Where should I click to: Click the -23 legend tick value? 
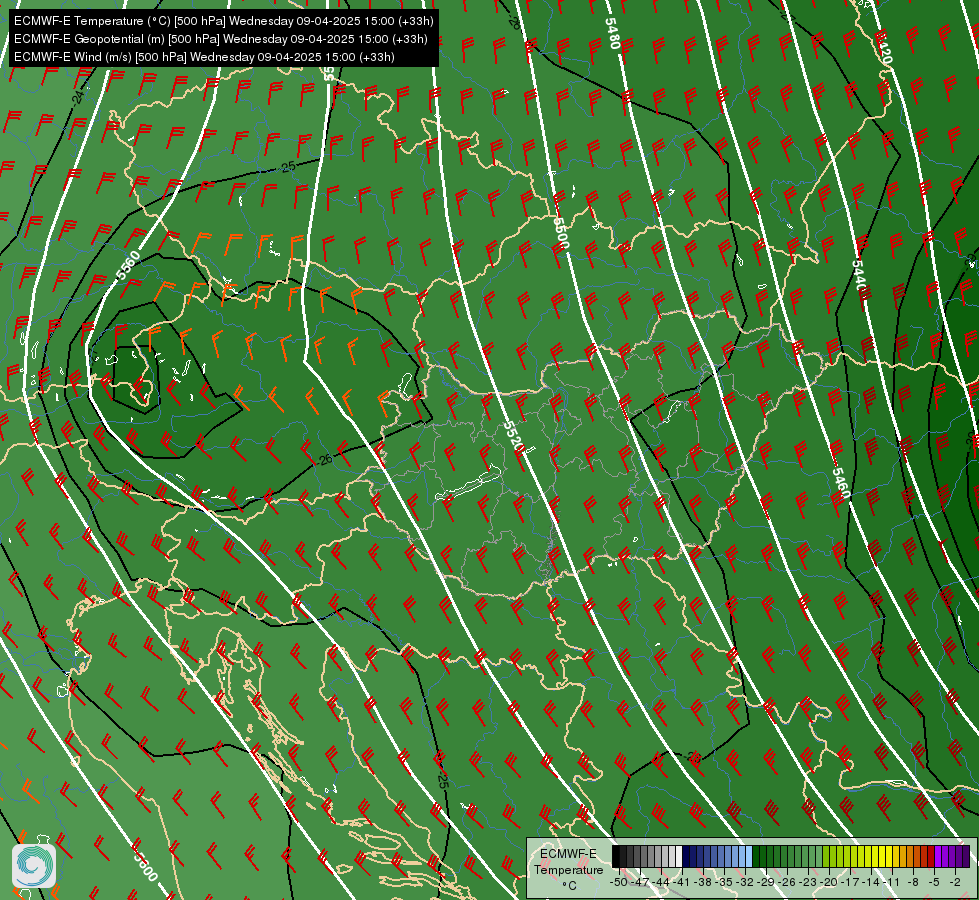[x=808, y=883]
